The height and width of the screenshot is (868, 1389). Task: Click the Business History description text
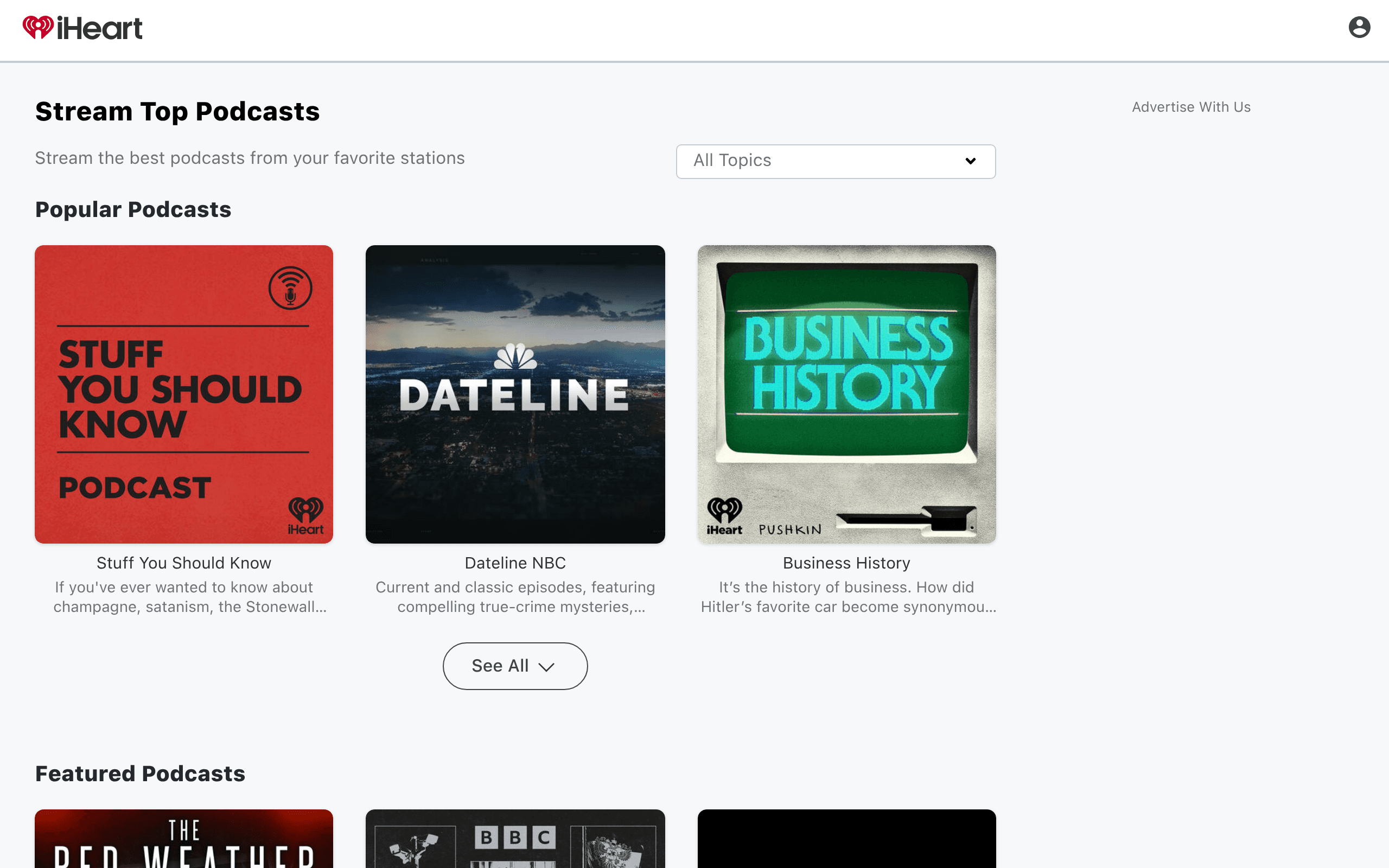point(848,597)
